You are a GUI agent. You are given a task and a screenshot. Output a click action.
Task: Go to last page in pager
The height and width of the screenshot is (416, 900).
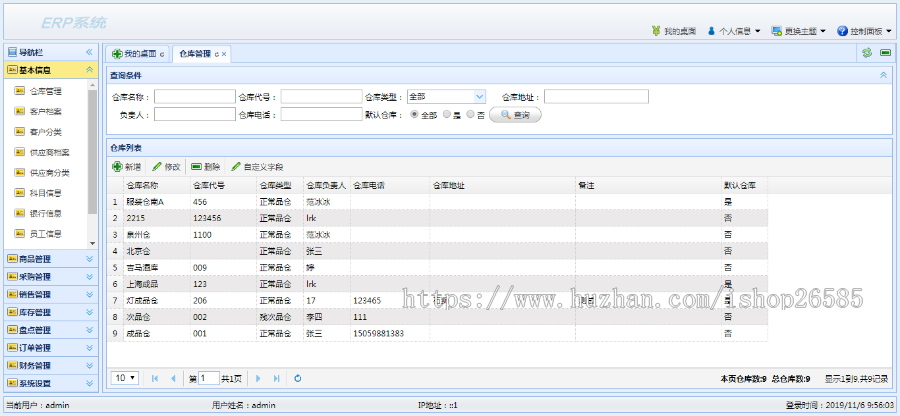pos(276,378)
